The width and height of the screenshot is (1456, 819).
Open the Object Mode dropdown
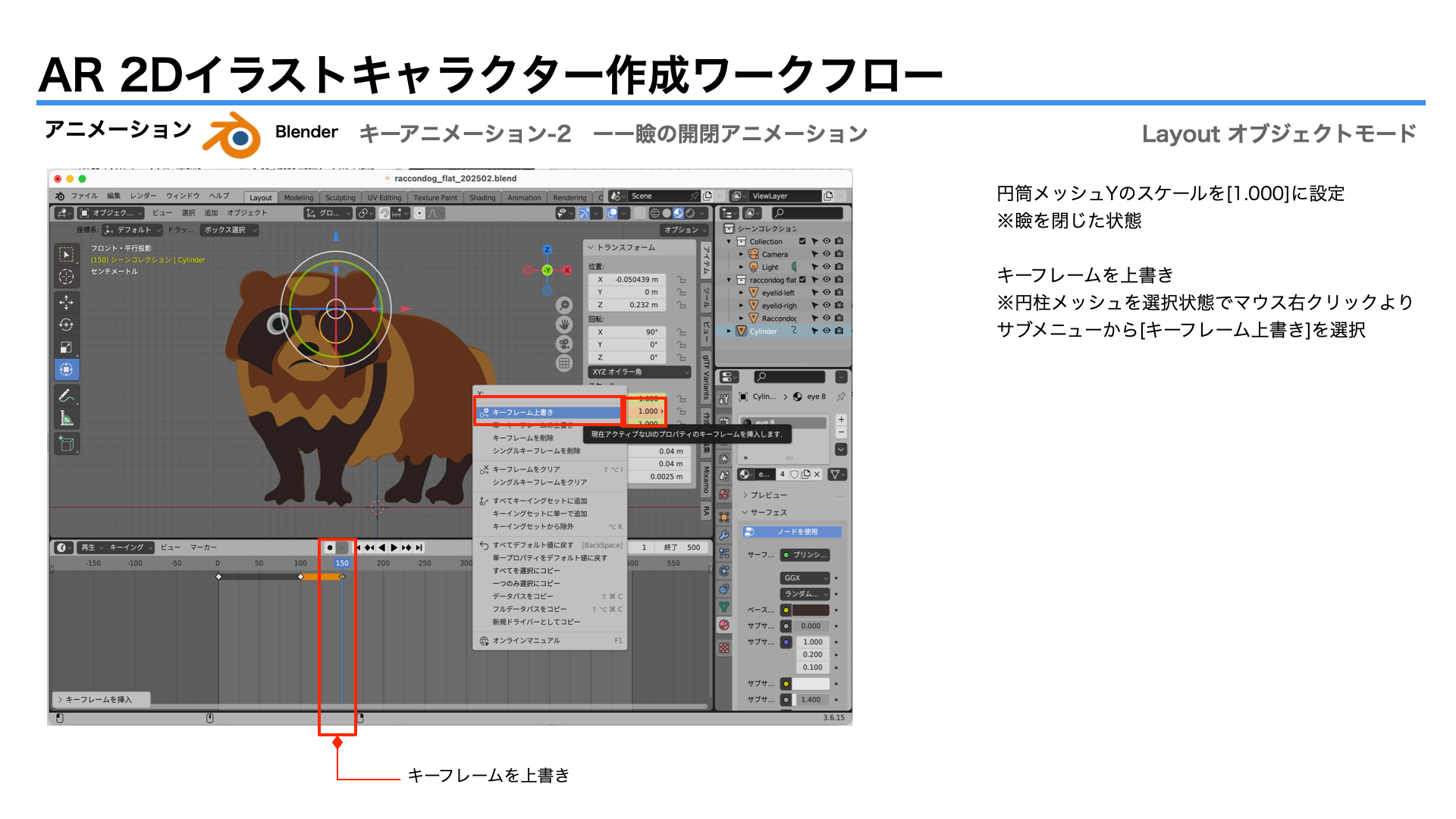(111, 213)
